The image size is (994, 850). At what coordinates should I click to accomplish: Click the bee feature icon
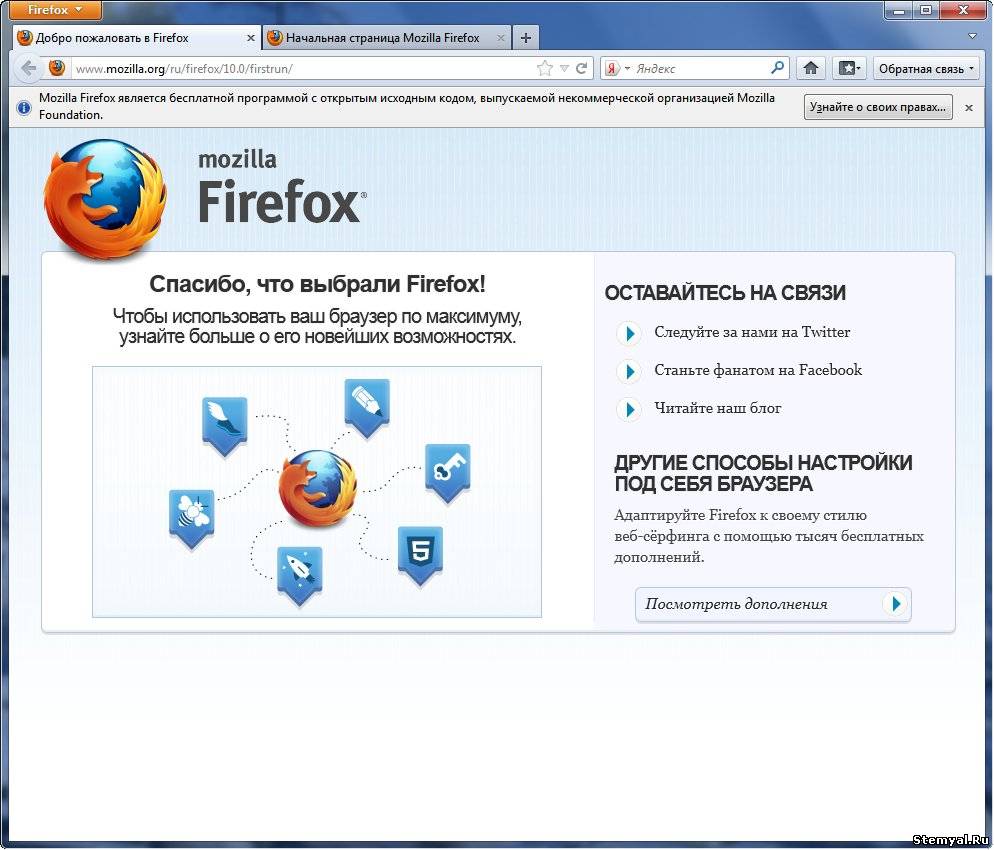pos(191,518)
